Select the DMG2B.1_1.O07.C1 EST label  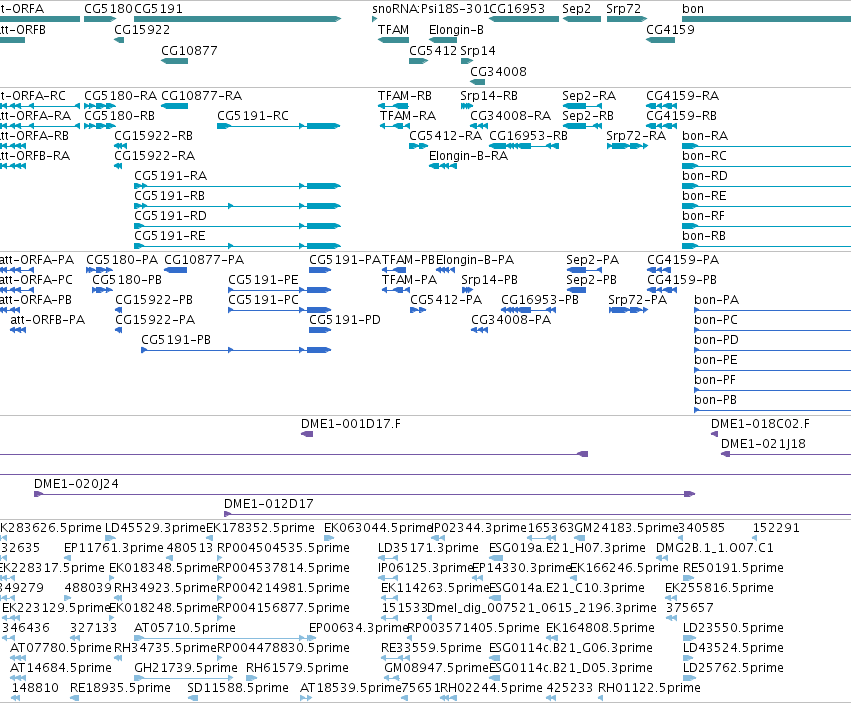coord(715,548)
